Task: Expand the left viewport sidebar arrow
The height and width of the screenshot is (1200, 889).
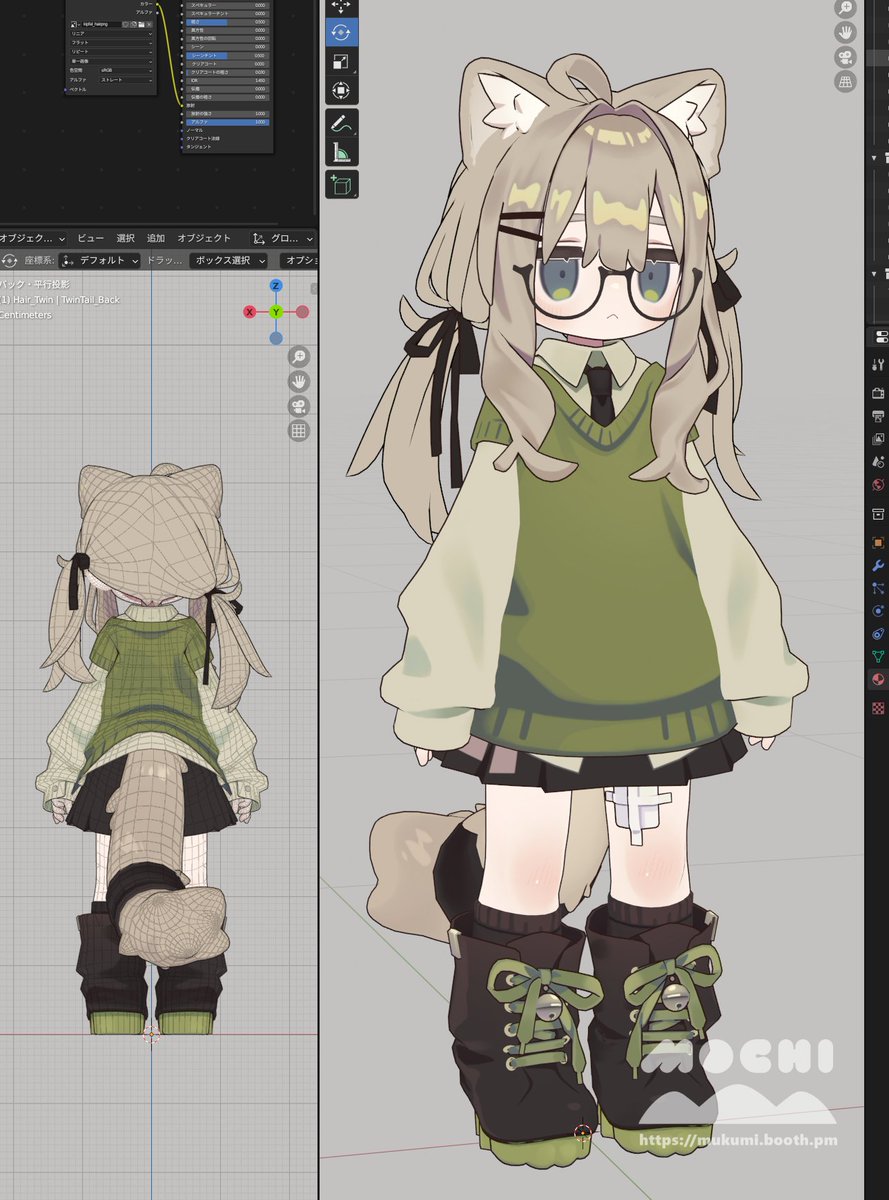Action: tap(314, 289)
